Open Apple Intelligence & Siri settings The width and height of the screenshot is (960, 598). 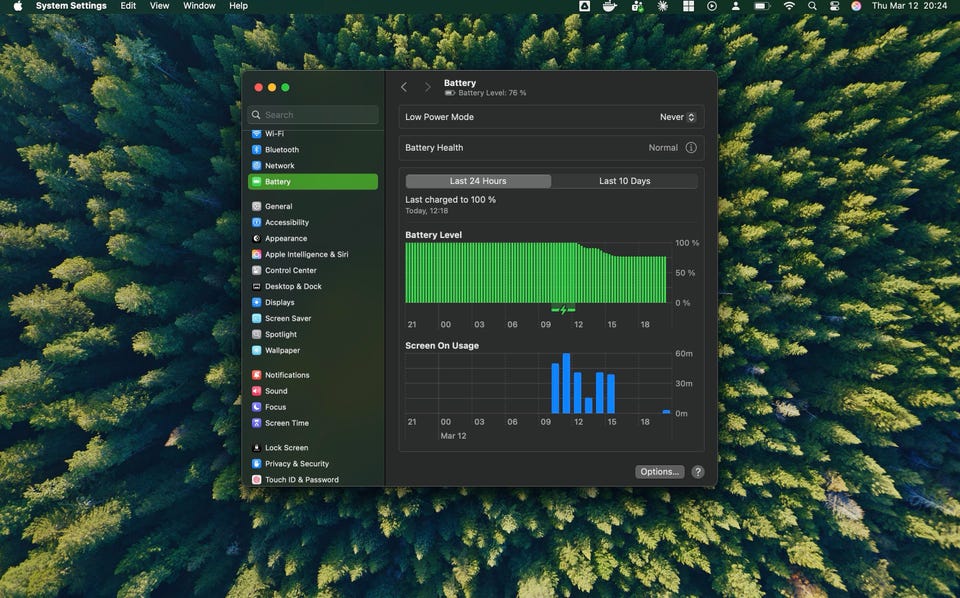point(306,254)
